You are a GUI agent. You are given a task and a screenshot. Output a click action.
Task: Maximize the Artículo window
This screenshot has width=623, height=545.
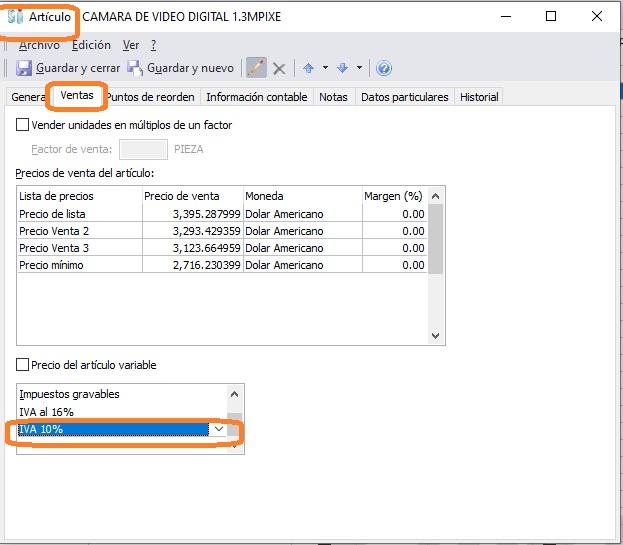(x=551, y=16)
